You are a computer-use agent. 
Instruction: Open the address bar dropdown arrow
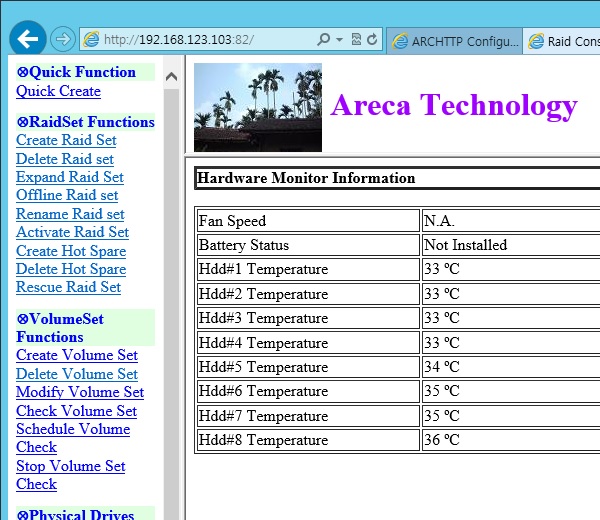pyautogui.click(x=339, y=39)
